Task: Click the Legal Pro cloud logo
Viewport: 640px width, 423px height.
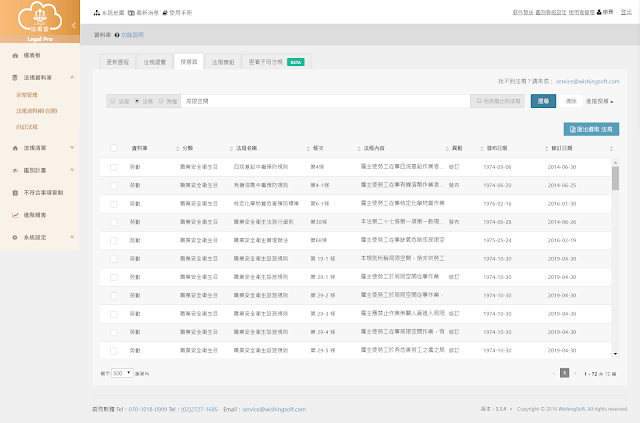Action: tap(40, 17)
